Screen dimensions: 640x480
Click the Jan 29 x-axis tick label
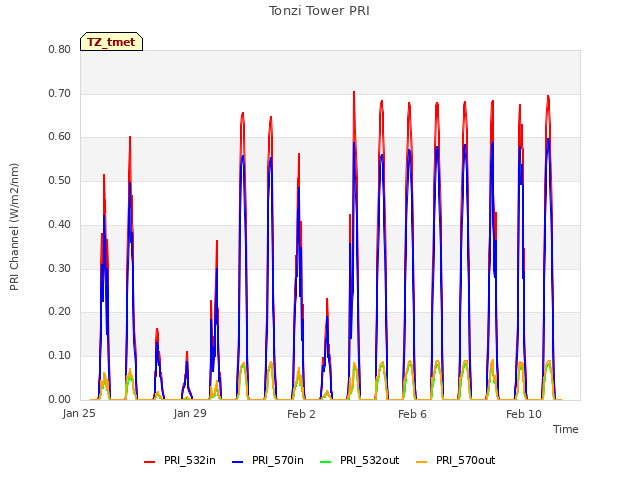[x=190, y=413]
